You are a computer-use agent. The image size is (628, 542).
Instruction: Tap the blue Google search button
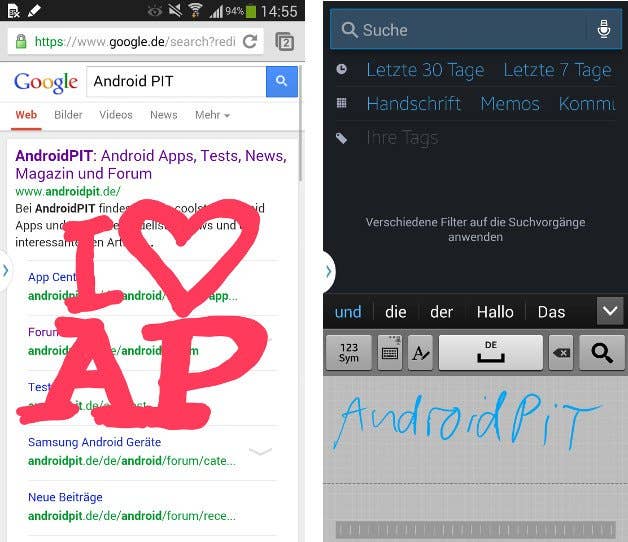point(282,81)
